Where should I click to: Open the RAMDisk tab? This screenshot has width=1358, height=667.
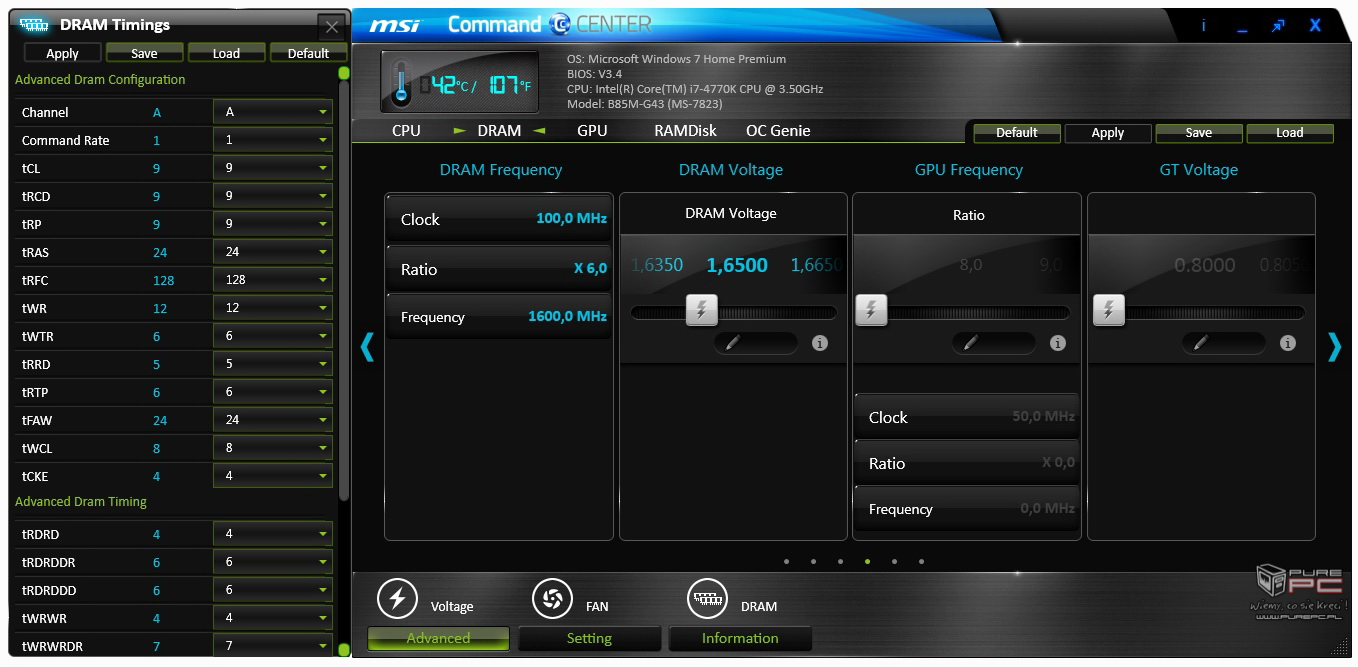(685, 131)
